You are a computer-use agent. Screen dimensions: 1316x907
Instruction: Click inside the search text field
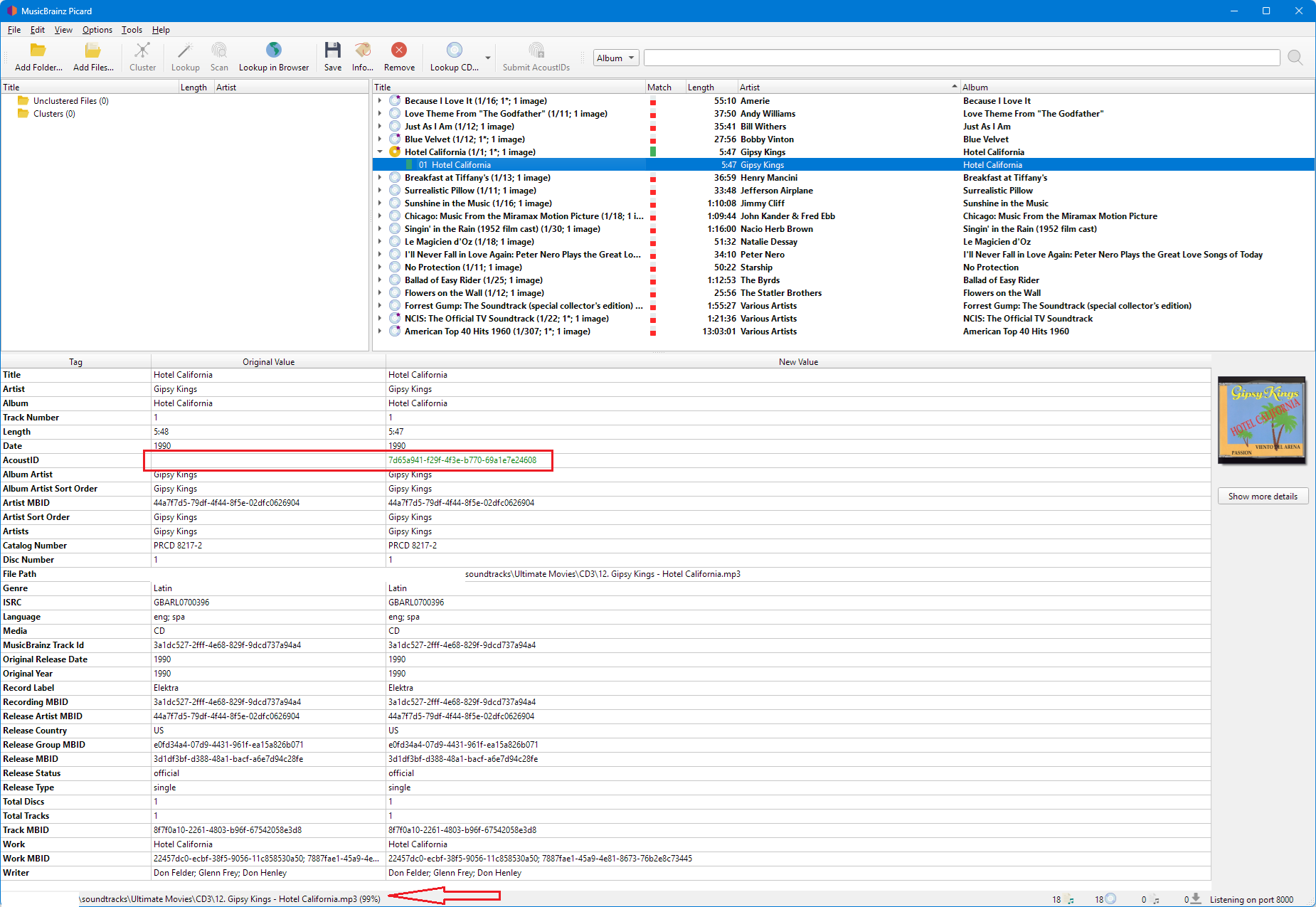[x=961, y=58]
